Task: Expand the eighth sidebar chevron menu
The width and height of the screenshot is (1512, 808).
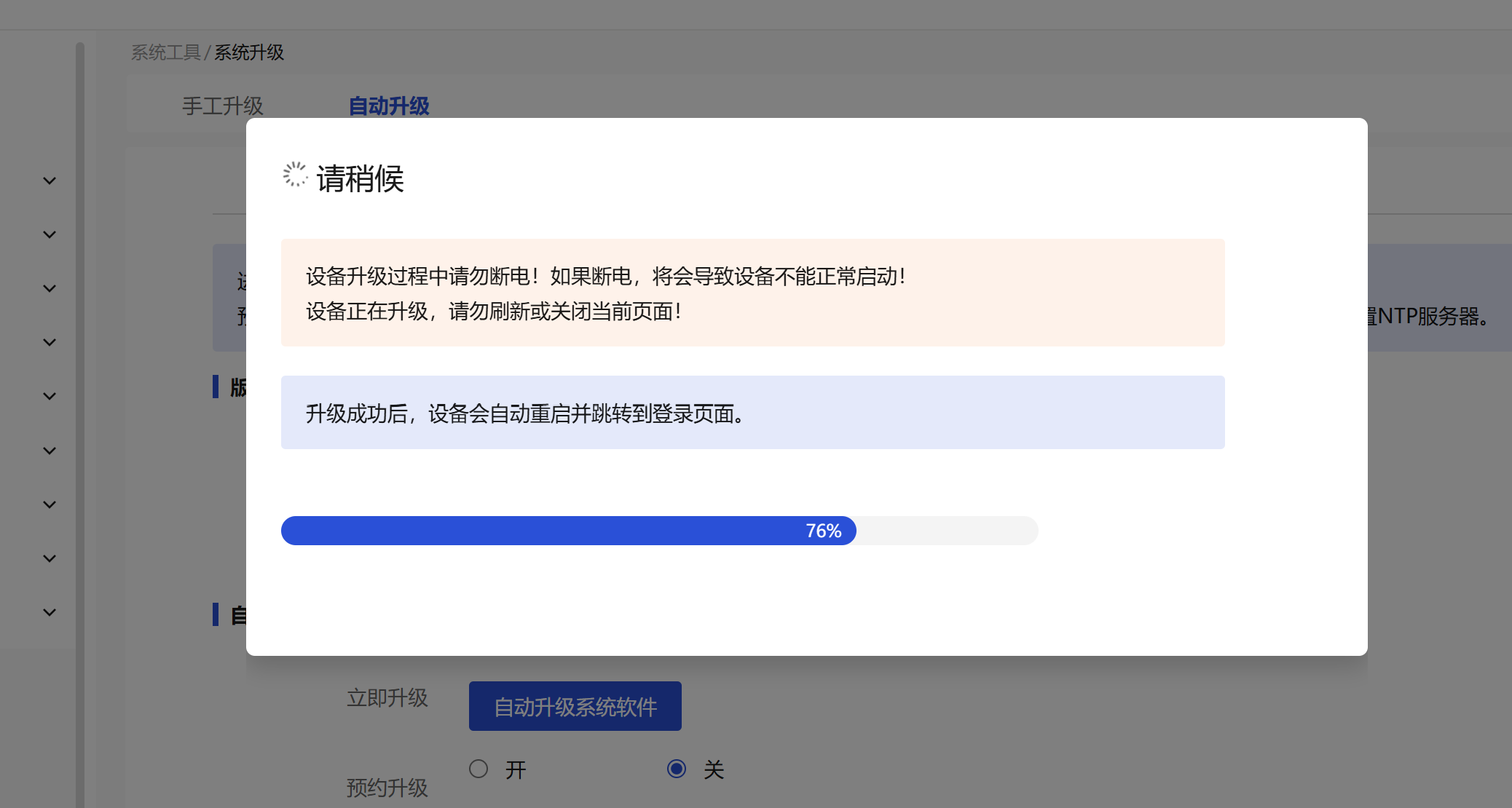Action: tap(50, 558)
